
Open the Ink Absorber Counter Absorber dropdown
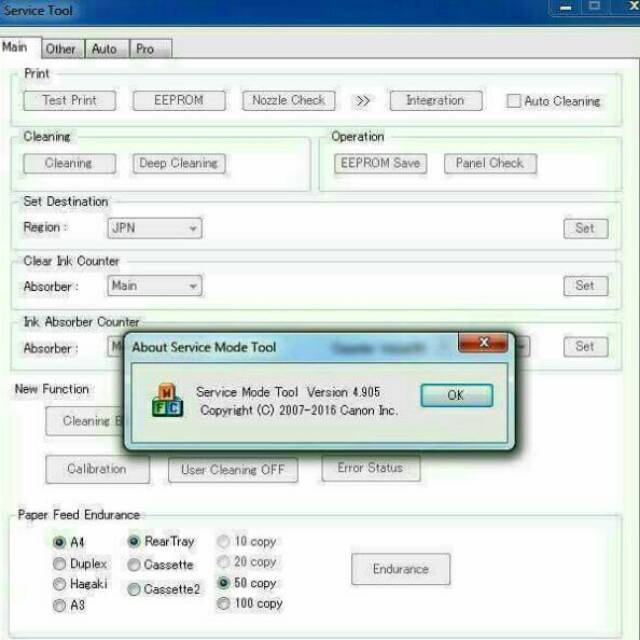tap(115, 348)
